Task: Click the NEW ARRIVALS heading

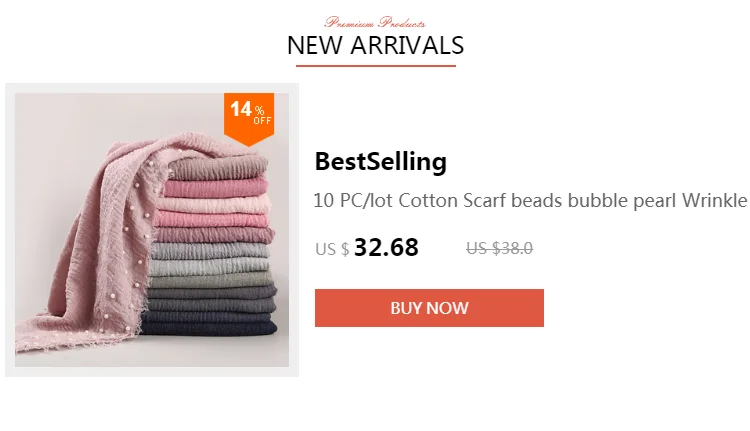Action: [x=375, y=45]
